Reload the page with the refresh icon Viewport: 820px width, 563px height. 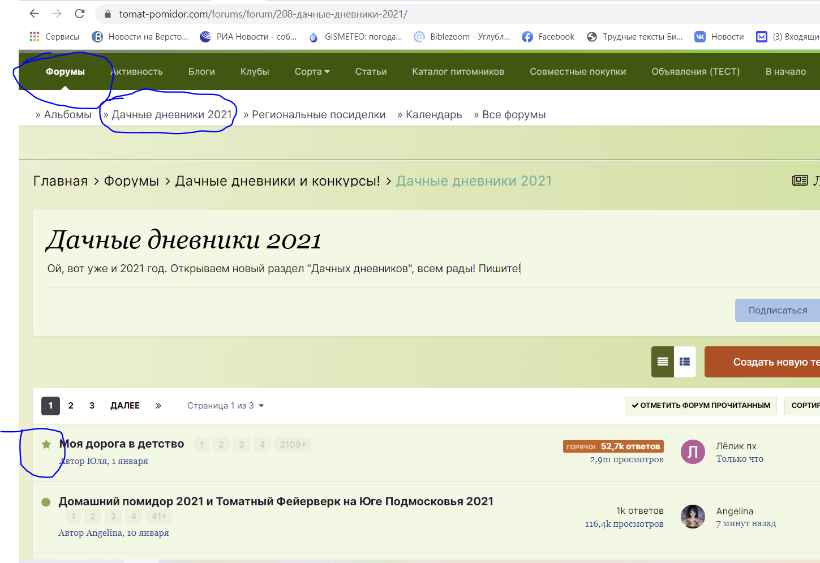[x=79, y=14]
